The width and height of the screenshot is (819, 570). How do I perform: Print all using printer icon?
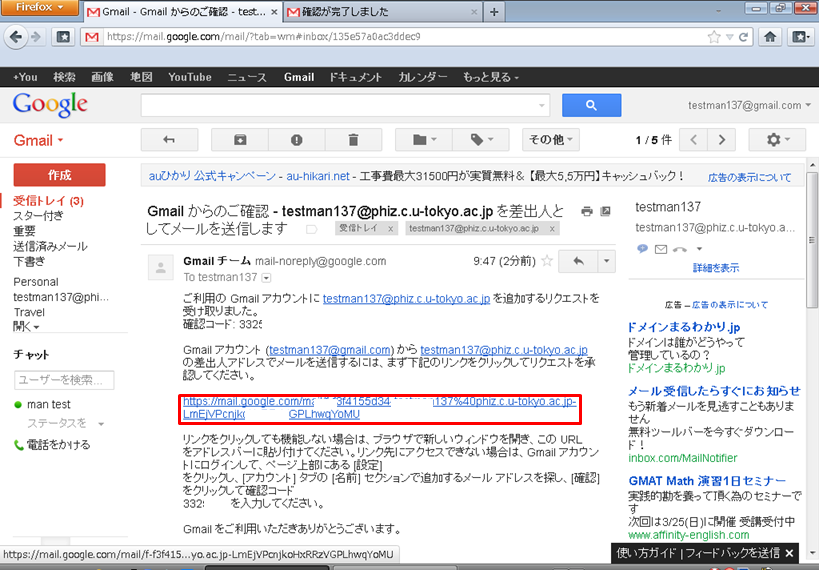pos(587,211)
